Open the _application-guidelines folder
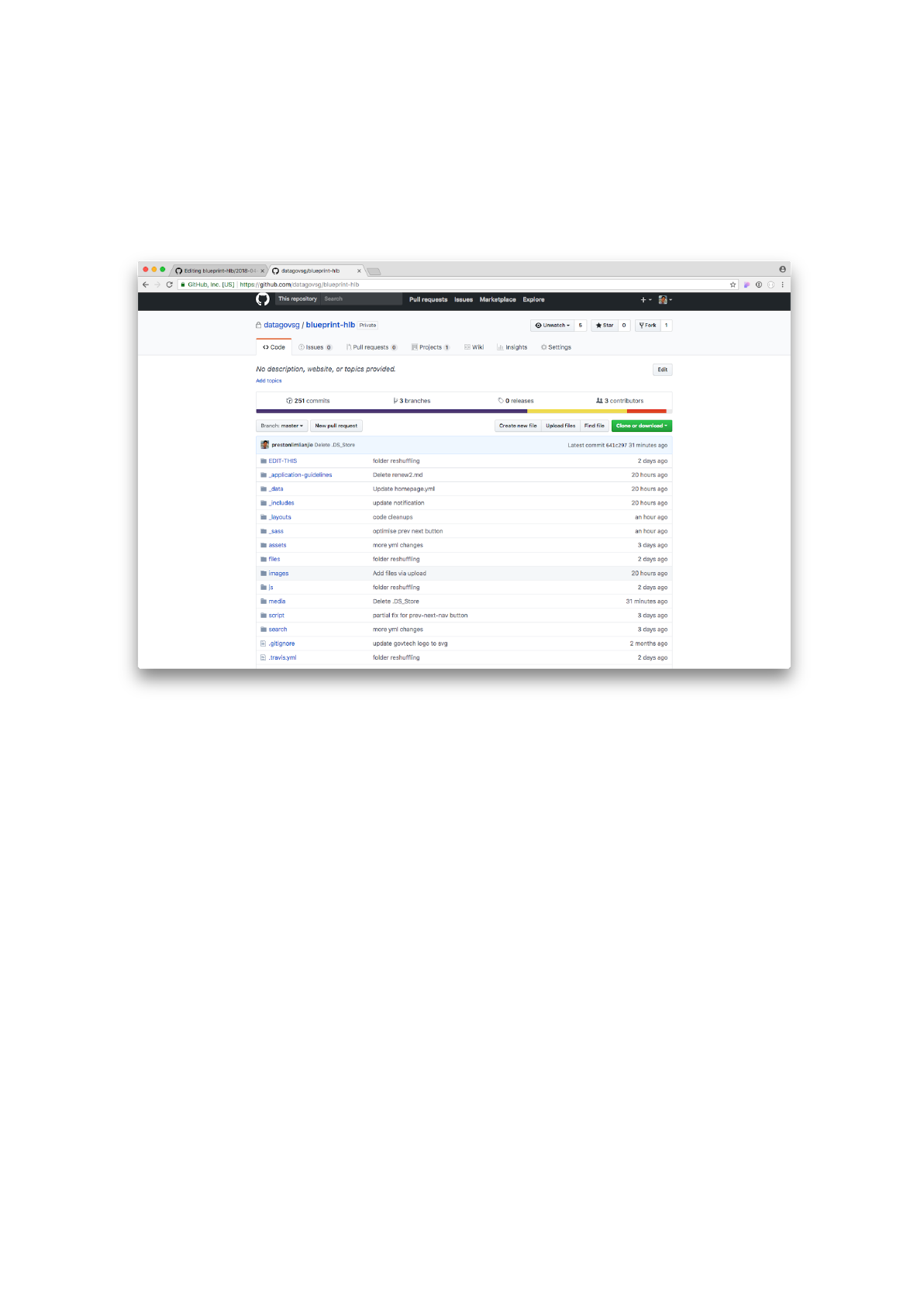 300,475
